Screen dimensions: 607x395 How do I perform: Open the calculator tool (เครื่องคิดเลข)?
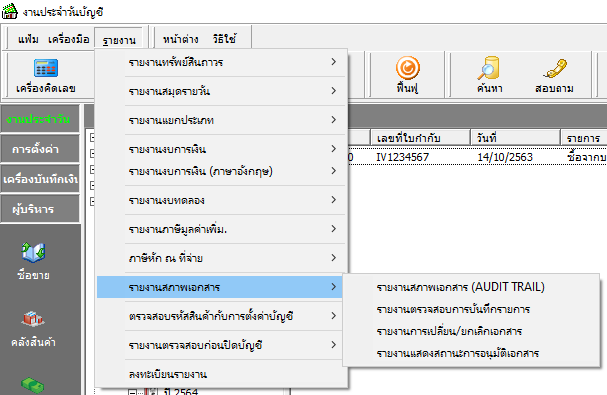click(x=46, y=76)
